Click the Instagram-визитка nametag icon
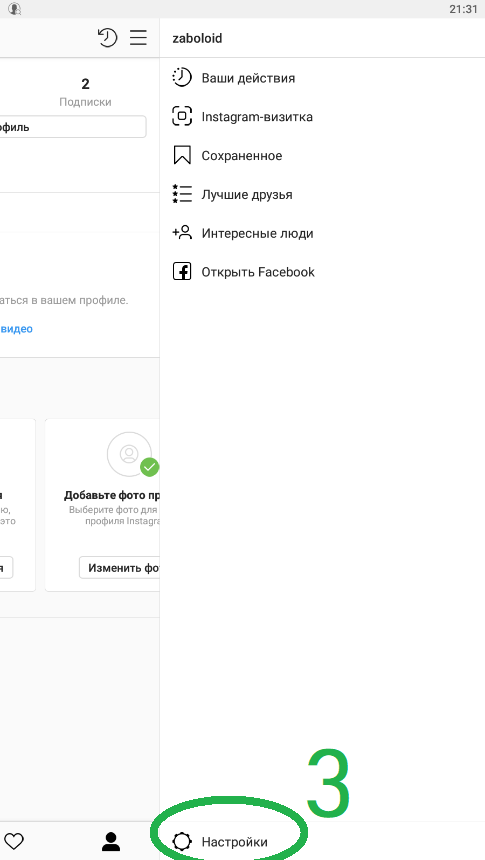Screen dimensions: 485x860 pos(182,116)
